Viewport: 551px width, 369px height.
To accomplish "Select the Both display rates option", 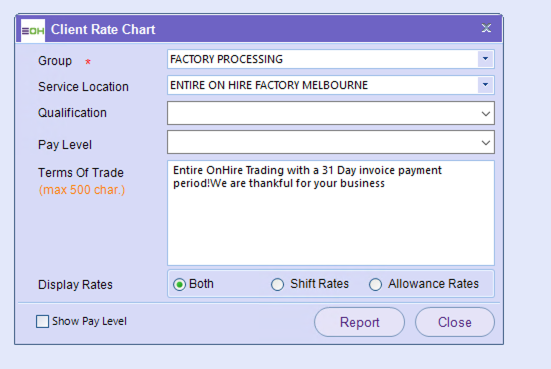I will [x=179, y=284].
